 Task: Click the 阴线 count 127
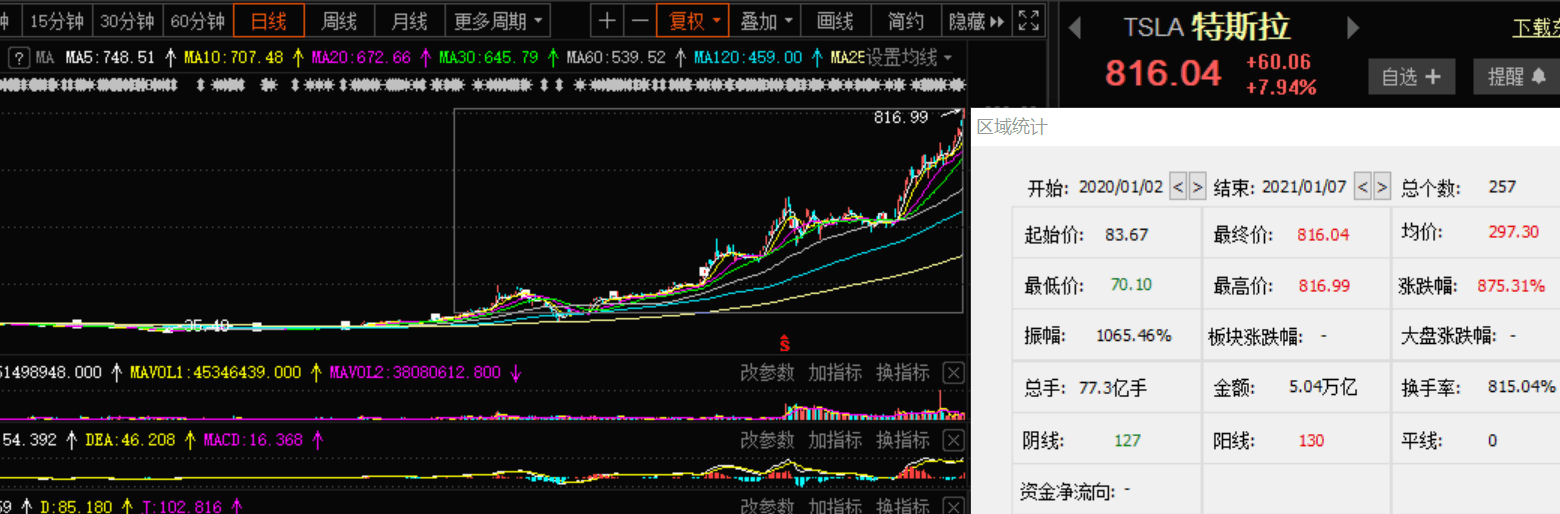[1127, 440]
